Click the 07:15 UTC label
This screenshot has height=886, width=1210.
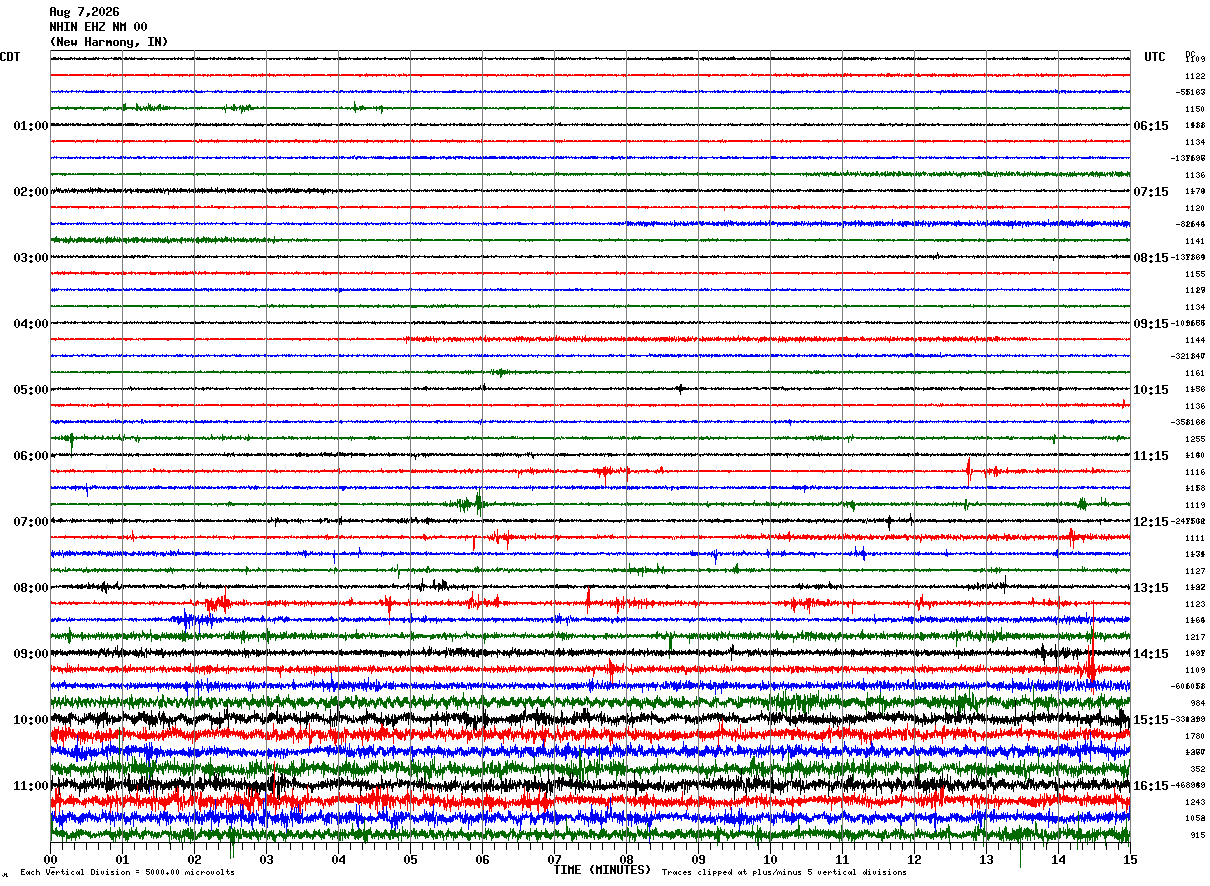tap(1151, 192)
